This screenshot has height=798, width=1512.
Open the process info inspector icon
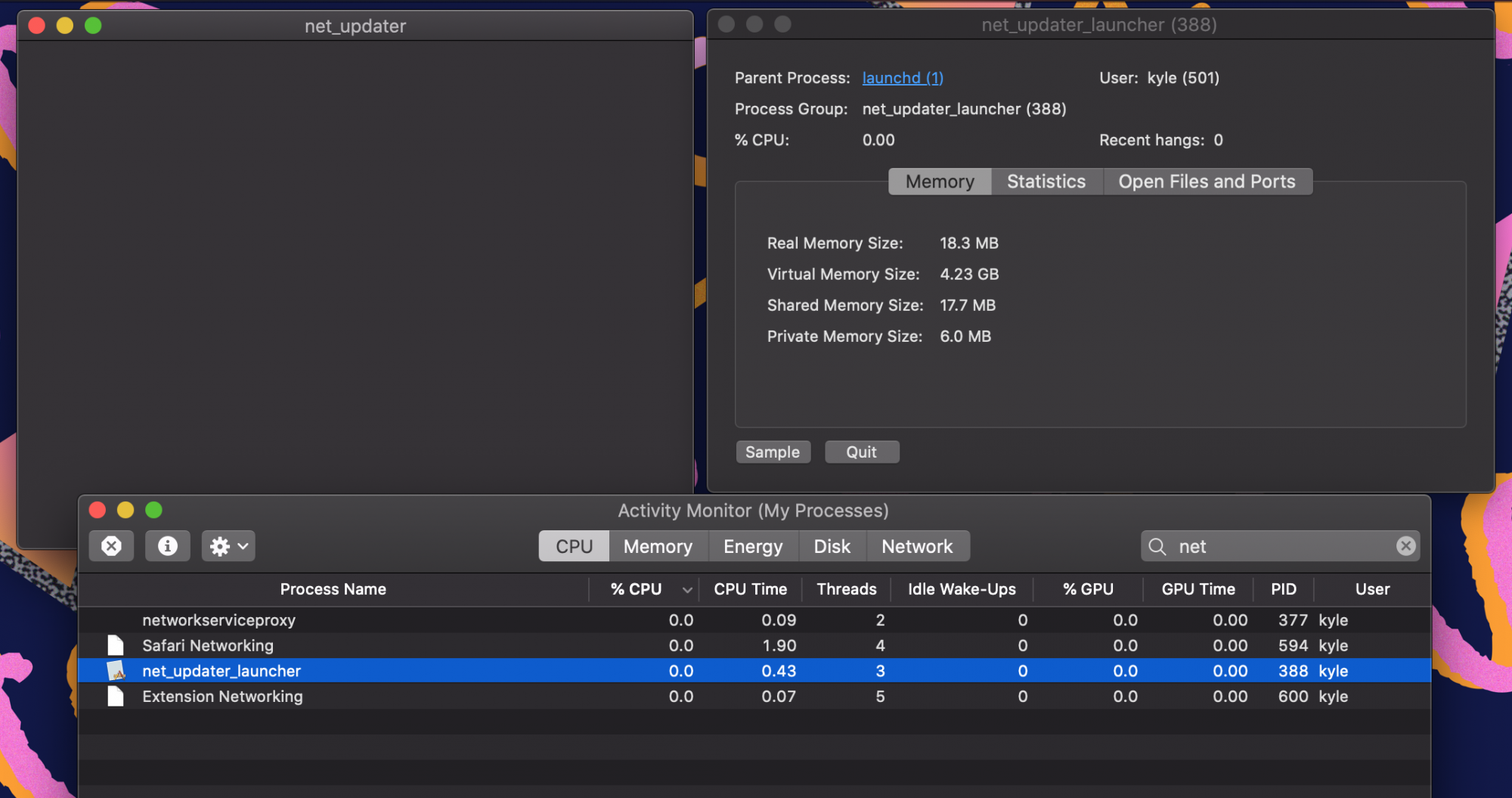[x=168, y=546]
